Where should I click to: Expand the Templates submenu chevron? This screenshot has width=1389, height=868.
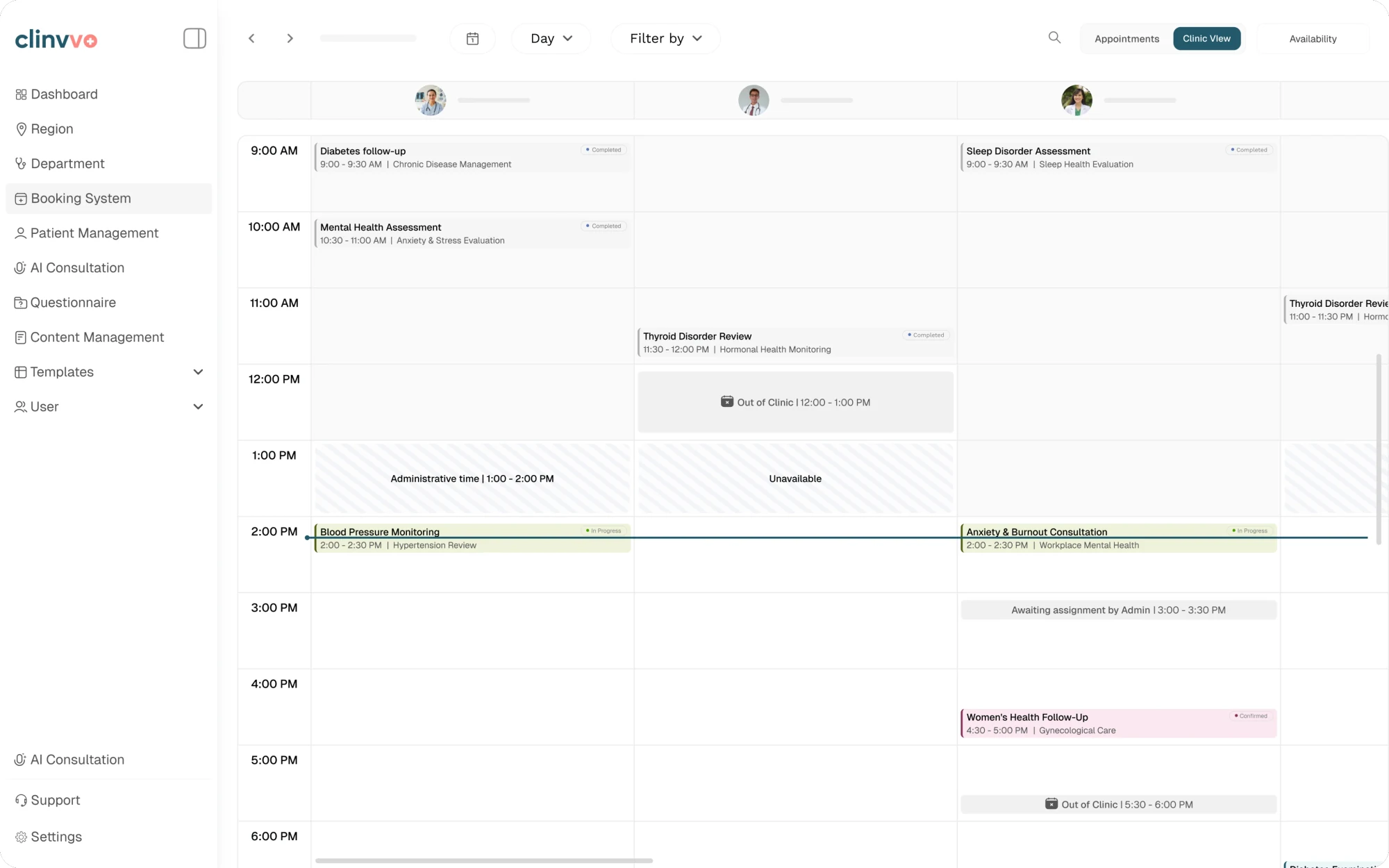198,372
